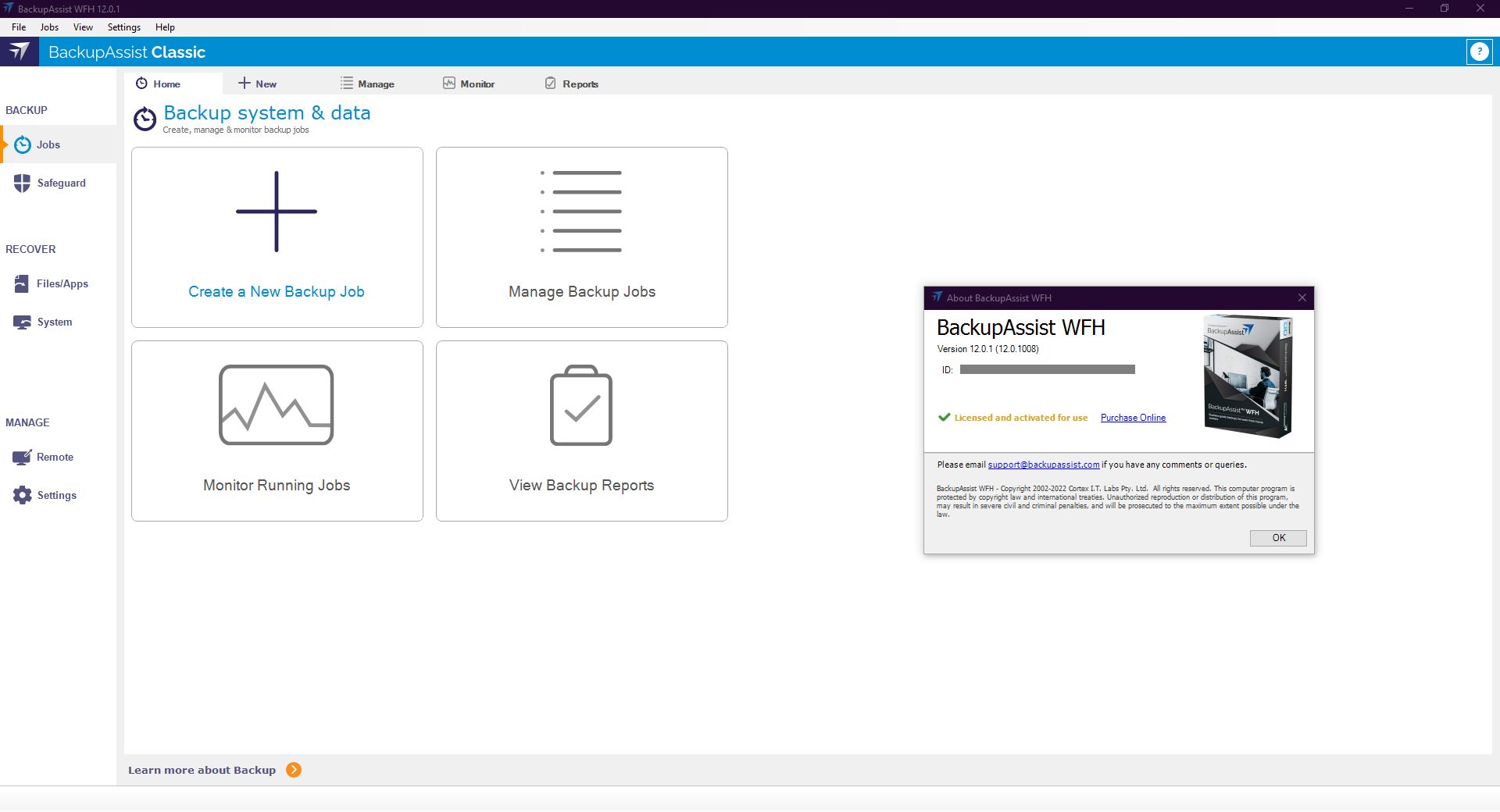Screen dimensions: 1500x812
Task: Click Learn more about Backup link
Action: [202, 770]
